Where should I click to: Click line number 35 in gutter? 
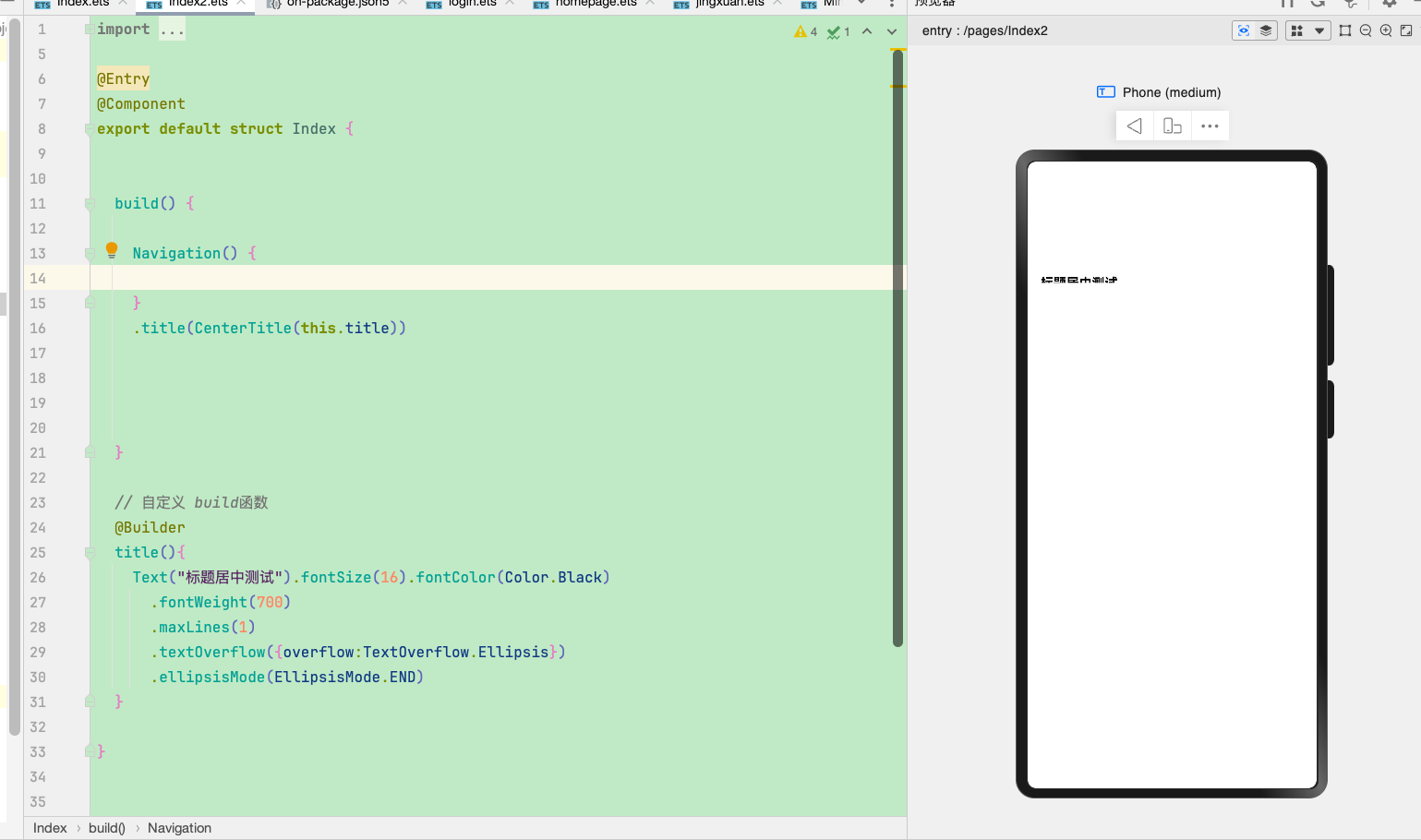(38, 802)
